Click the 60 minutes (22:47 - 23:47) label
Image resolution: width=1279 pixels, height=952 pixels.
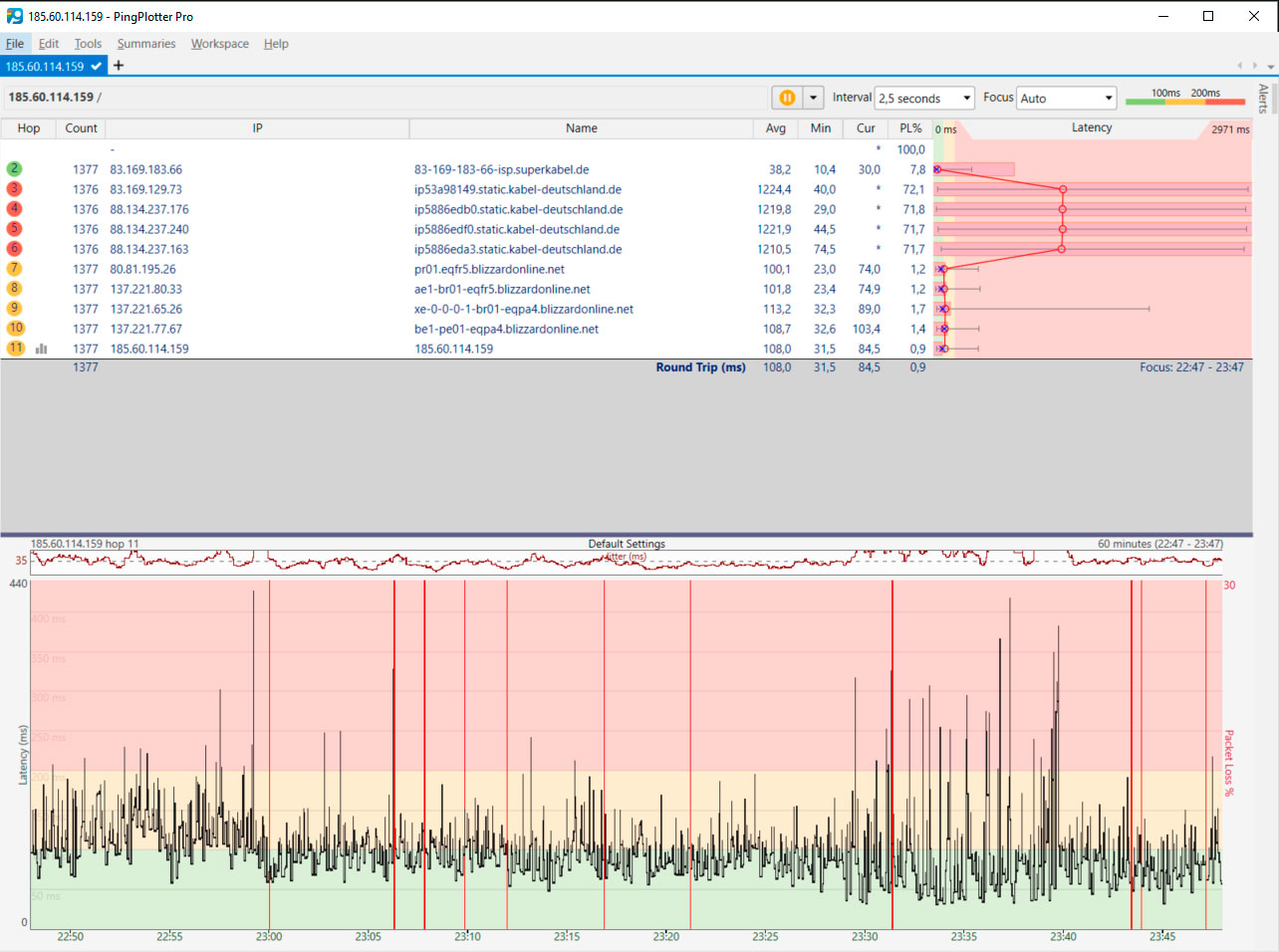1160,544
